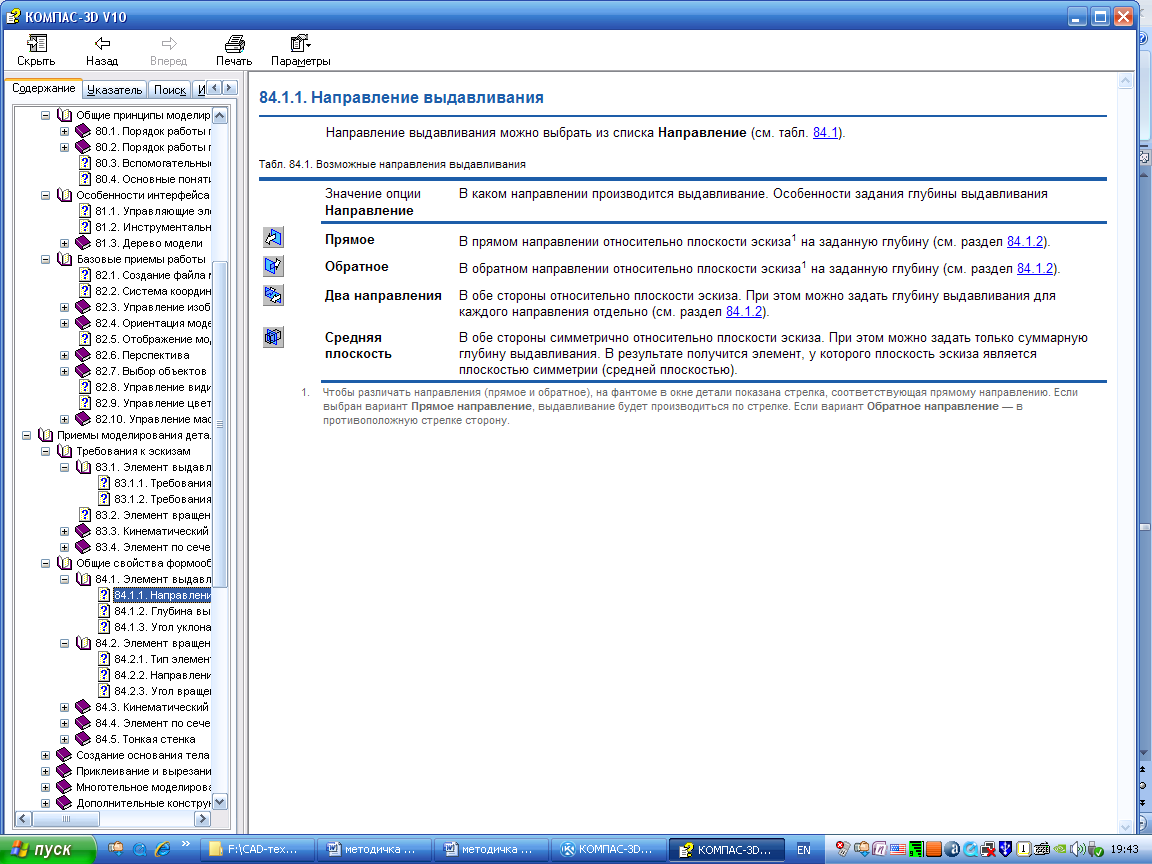The height and width of the screenshot is (864, 1152).
Task: Click taskbar clock showing 19:43
Action: coord(1125,849)
